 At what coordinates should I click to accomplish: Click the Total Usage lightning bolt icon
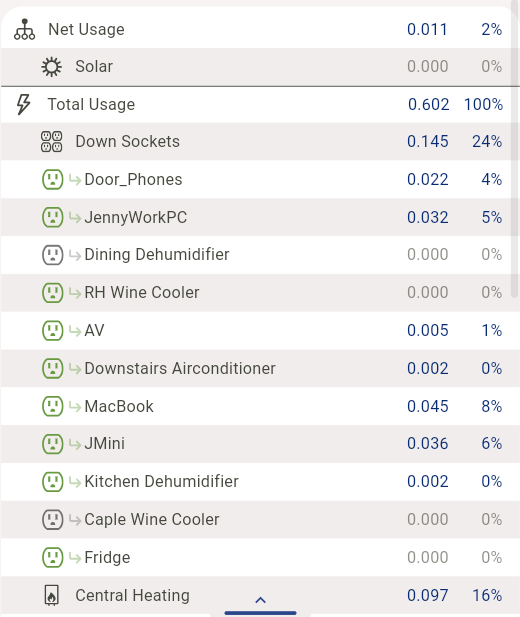[23, 105]
